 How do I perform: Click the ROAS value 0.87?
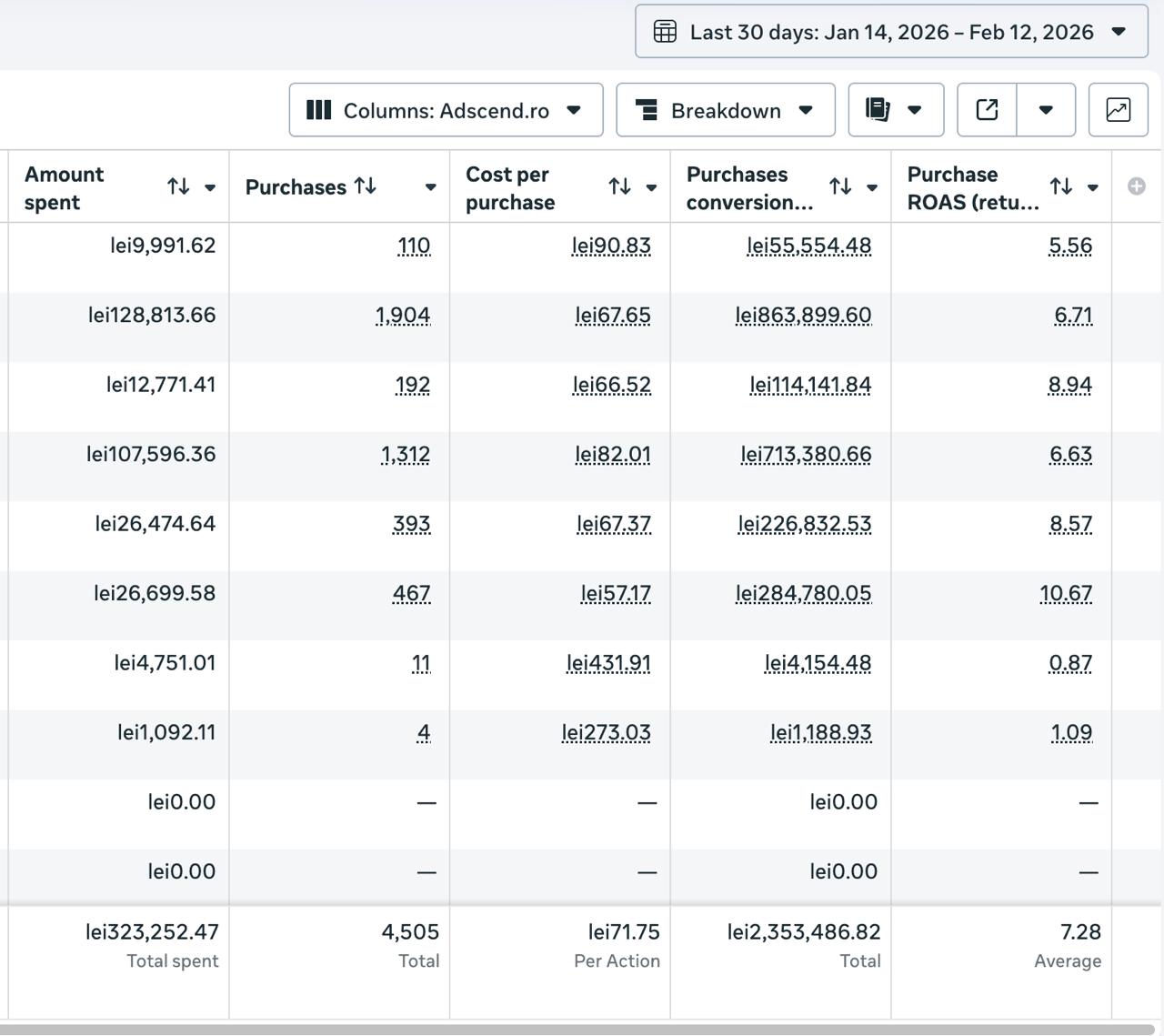[x=1070, y=664]
